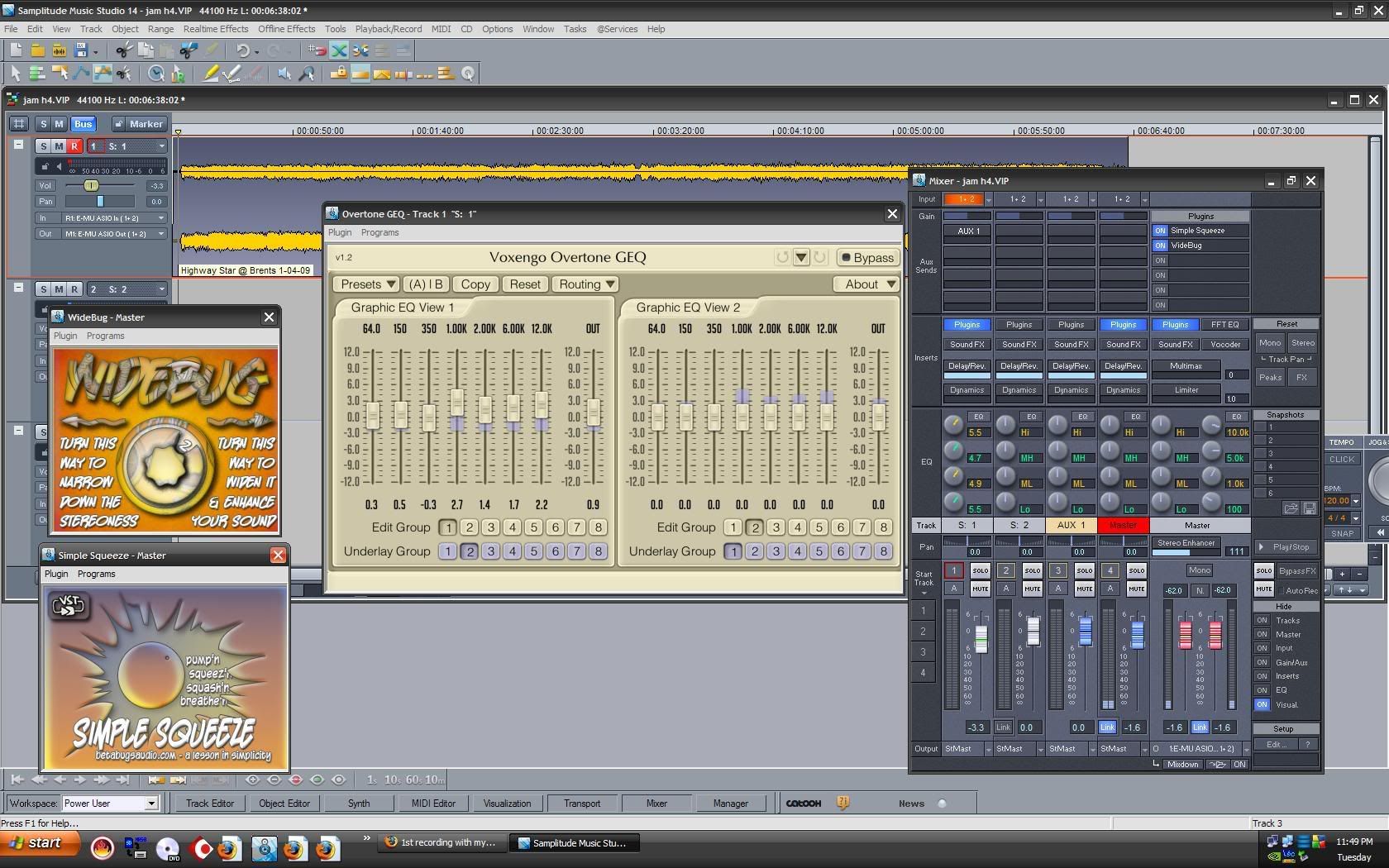
Task: Toggle Simple Squeeze plugin ON button in mixer
Action: 1160,231
